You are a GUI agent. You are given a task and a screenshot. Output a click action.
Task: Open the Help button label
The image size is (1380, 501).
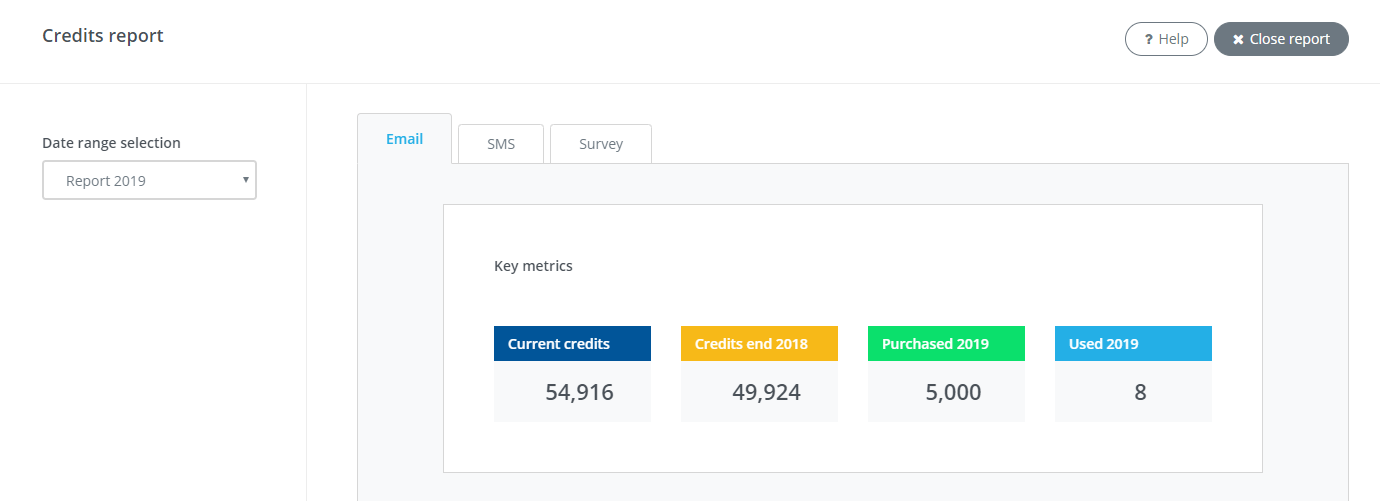1173,39
